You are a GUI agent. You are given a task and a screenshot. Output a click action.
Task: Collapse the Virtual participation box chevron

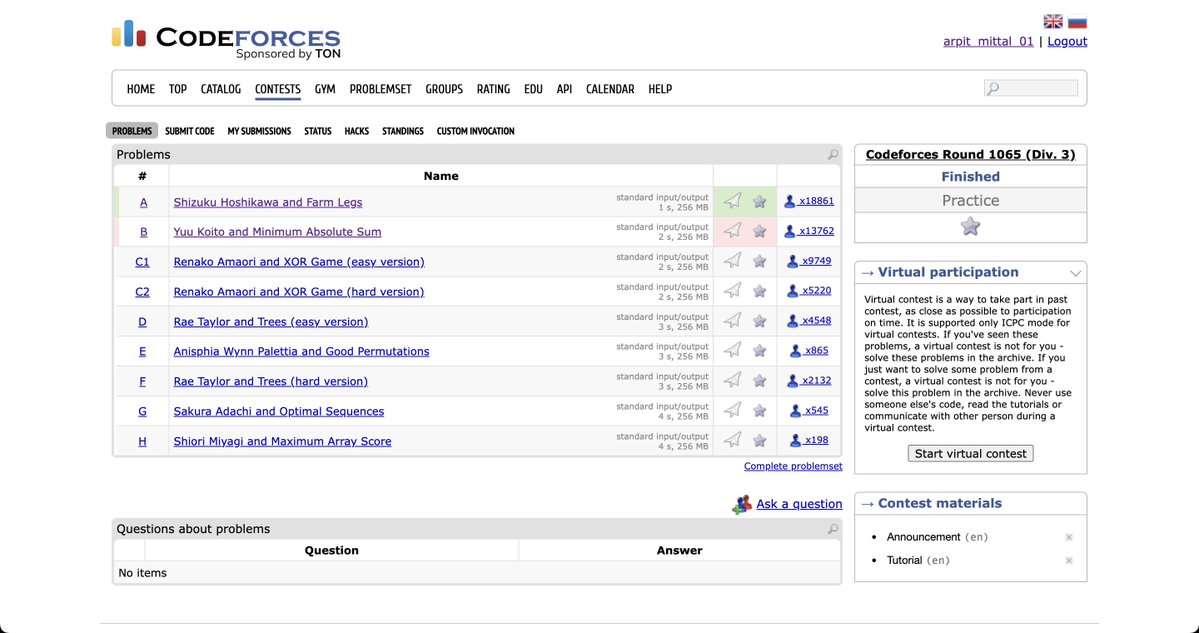(1075, 273)
